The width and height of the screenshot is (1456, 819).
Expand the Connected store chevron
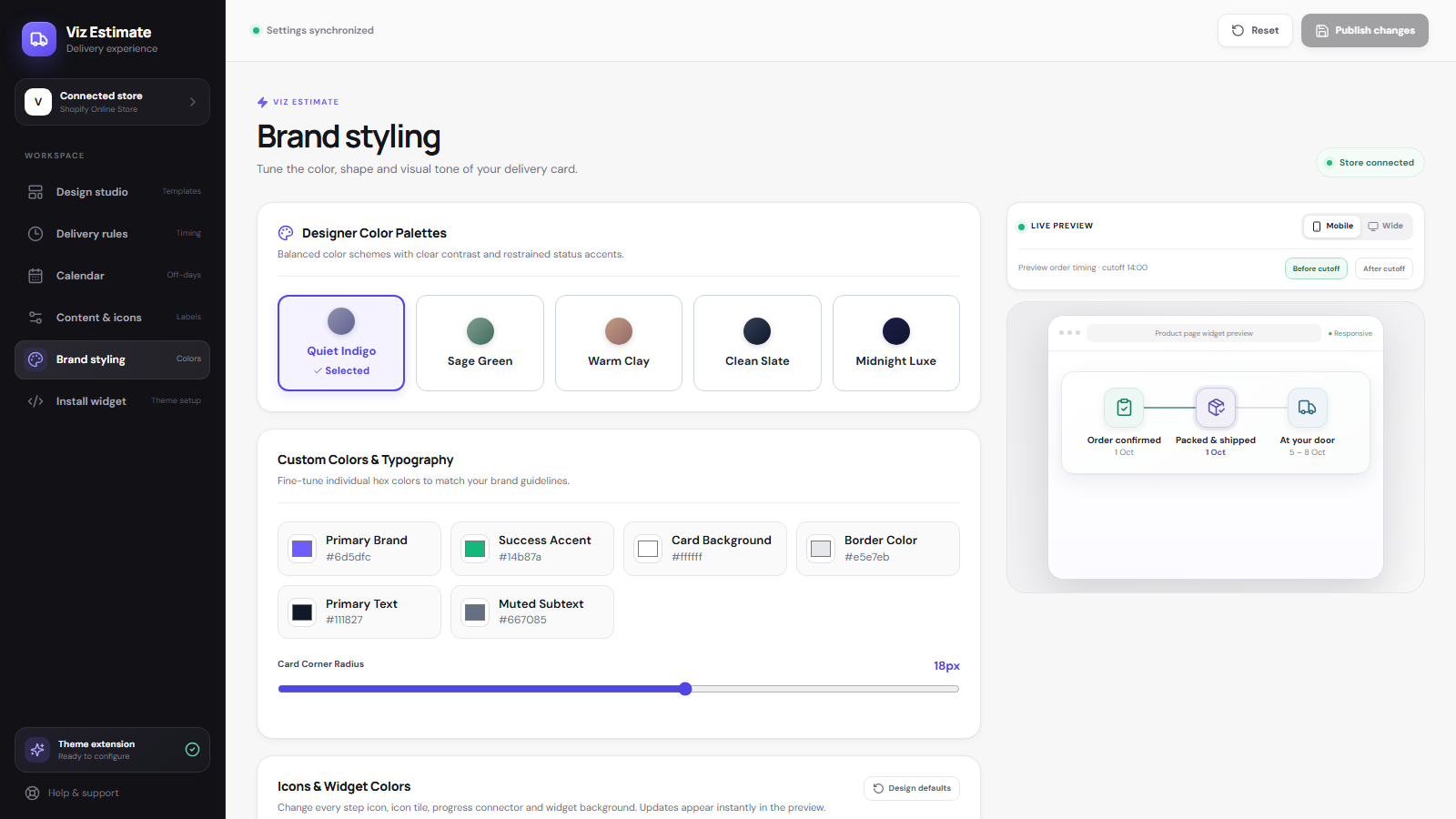(x=193, y=102)
